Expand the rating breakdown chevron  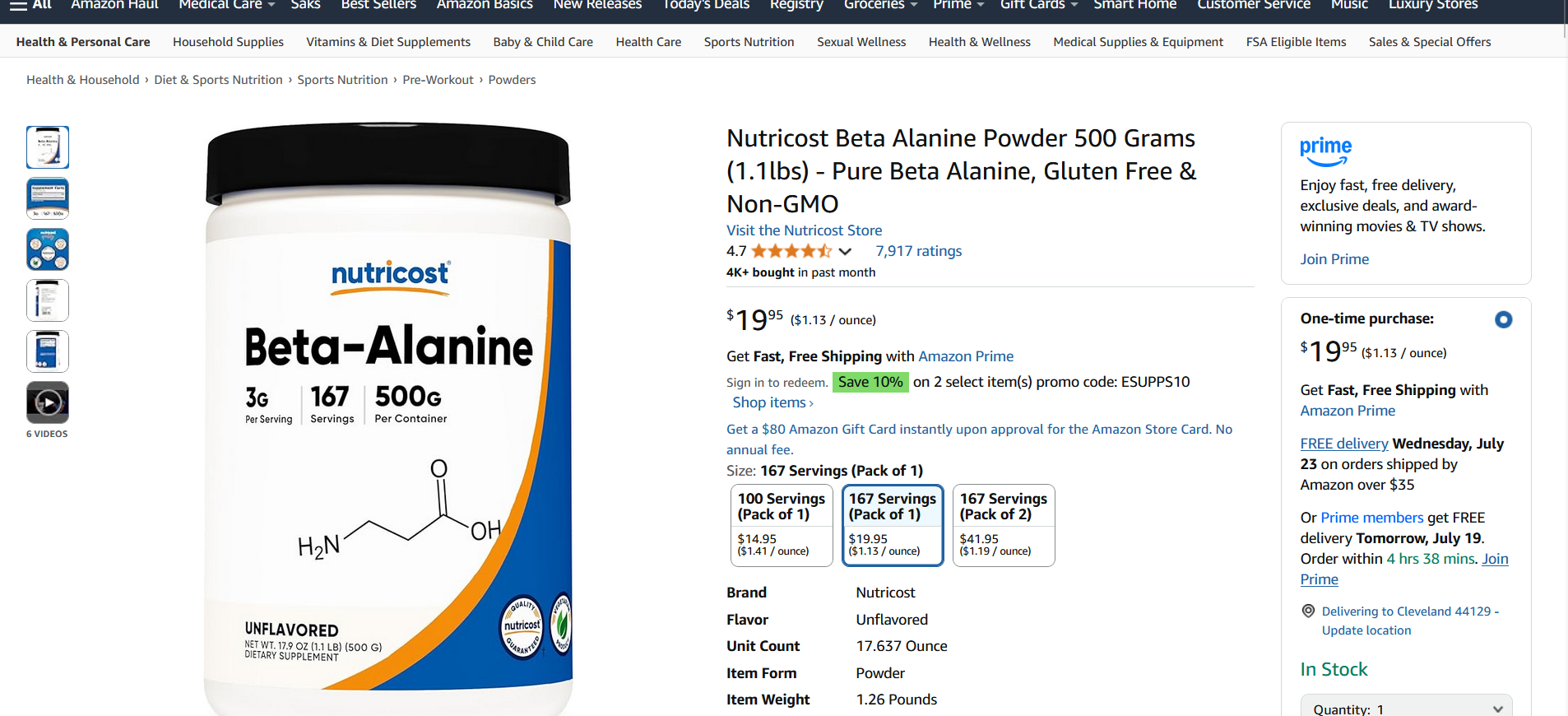coord(845,252)
